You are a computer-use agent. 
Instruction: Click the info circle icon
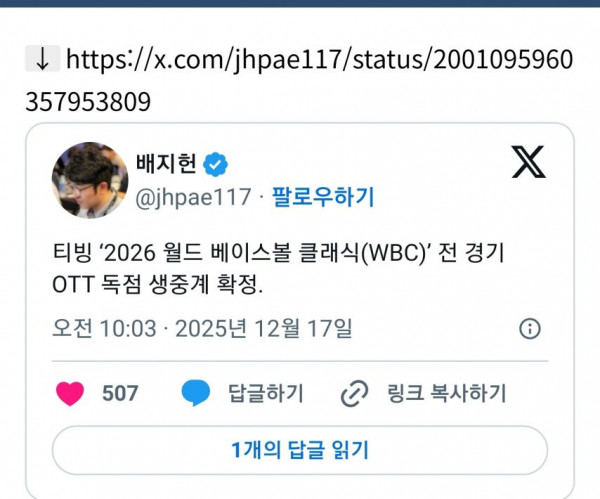(x=530, y=329)
